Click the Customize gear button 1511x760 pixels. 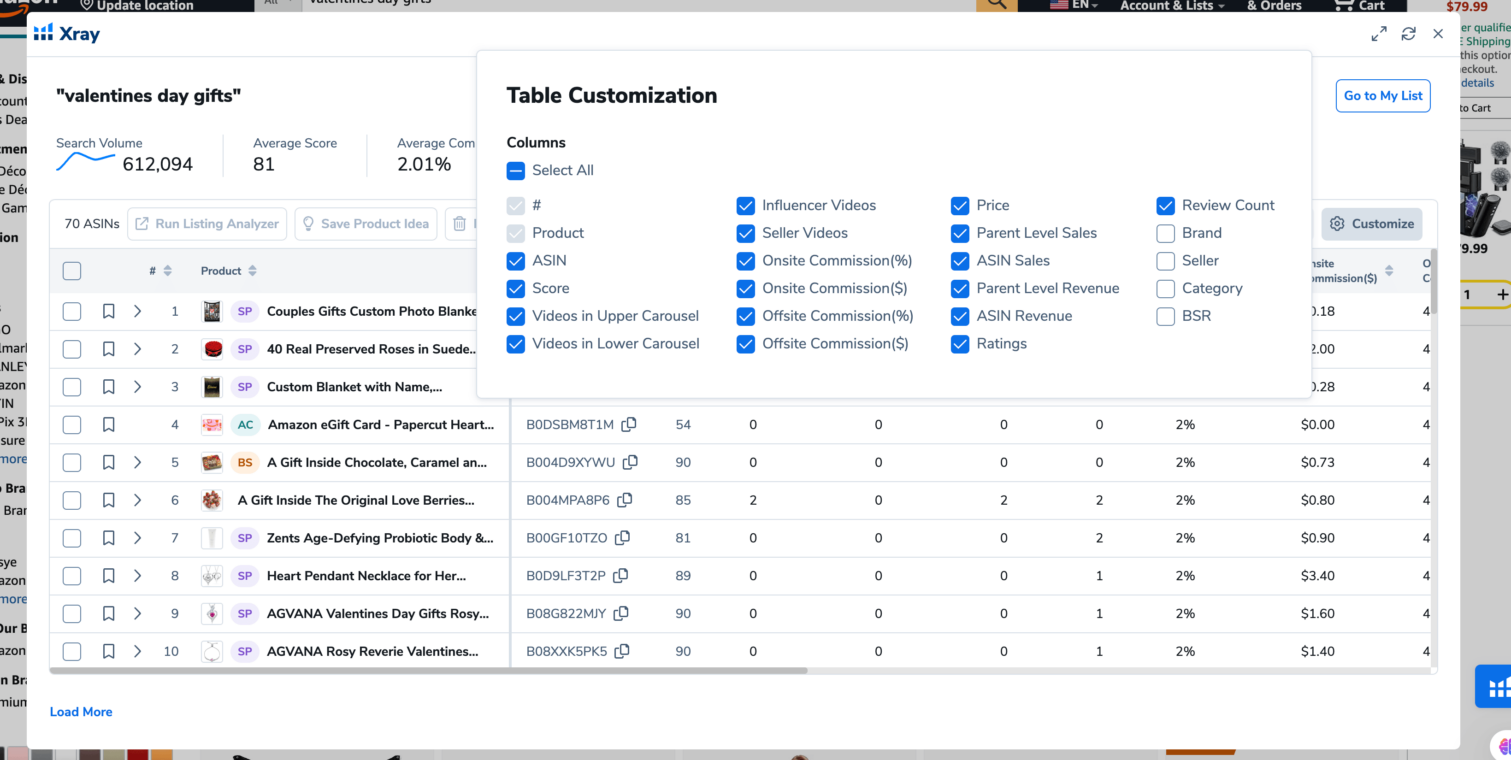pyautogui.click(x=1372, y=224)
